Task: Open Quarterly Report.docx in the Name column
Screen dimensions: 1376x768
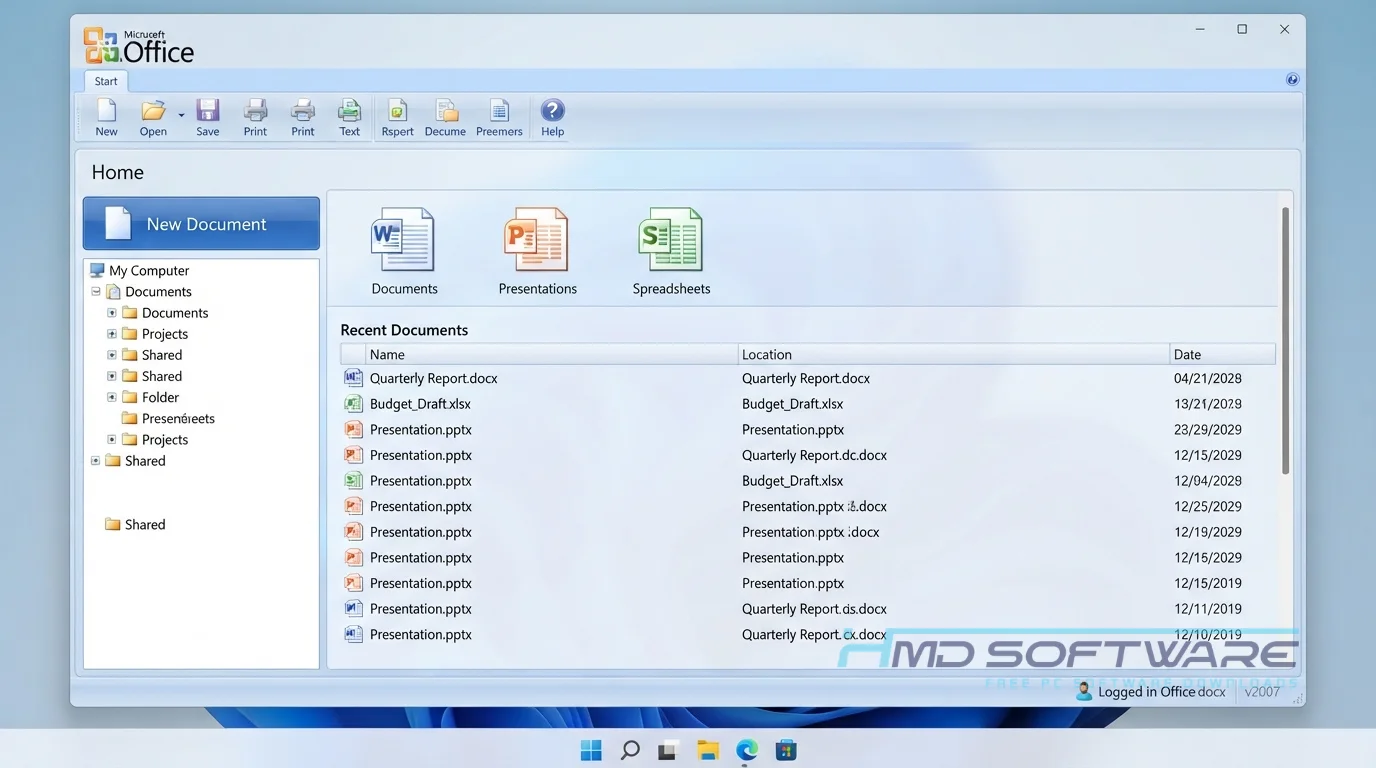Action: 433,378
